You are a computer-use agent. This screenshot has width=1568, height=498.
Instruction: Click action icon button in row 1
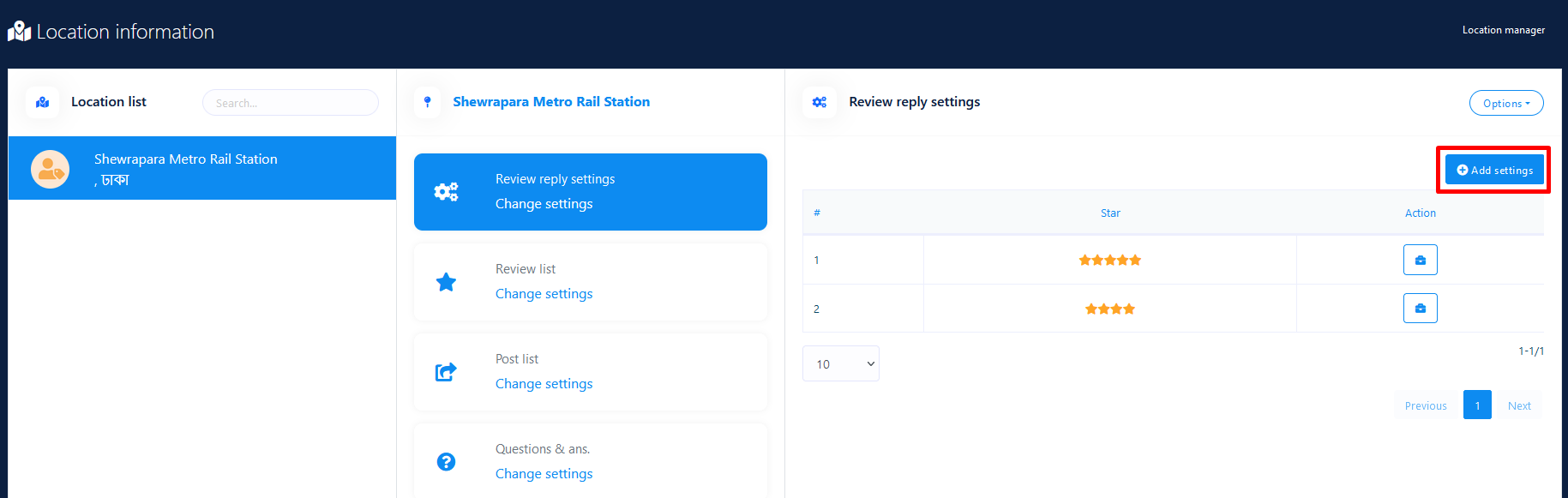click(x=1420, y=260)
